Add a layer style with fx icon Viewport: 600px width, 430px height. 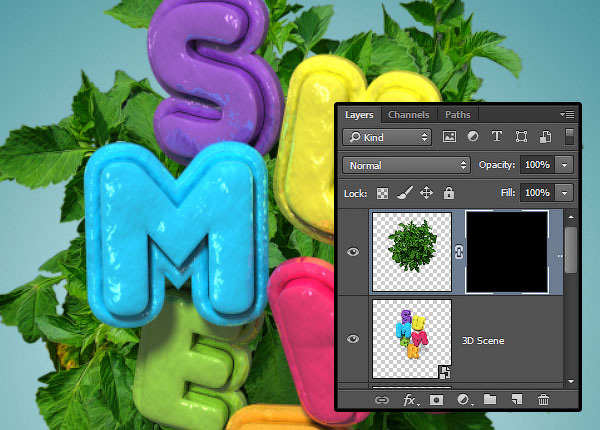(410, 400)
